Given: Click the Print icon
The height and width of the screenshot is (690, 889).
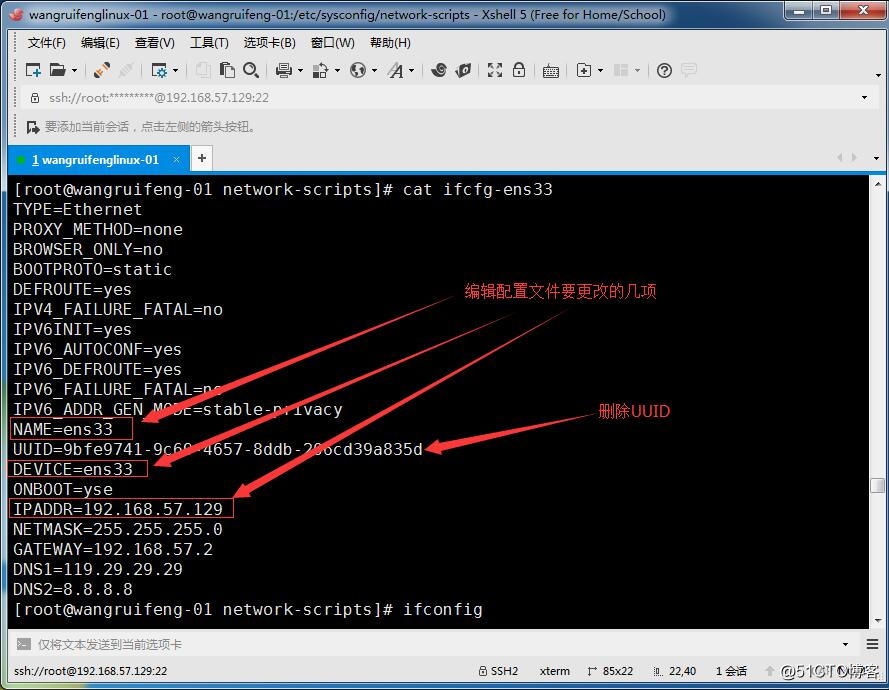Looking at the screenshot, I should coord(283,70).
